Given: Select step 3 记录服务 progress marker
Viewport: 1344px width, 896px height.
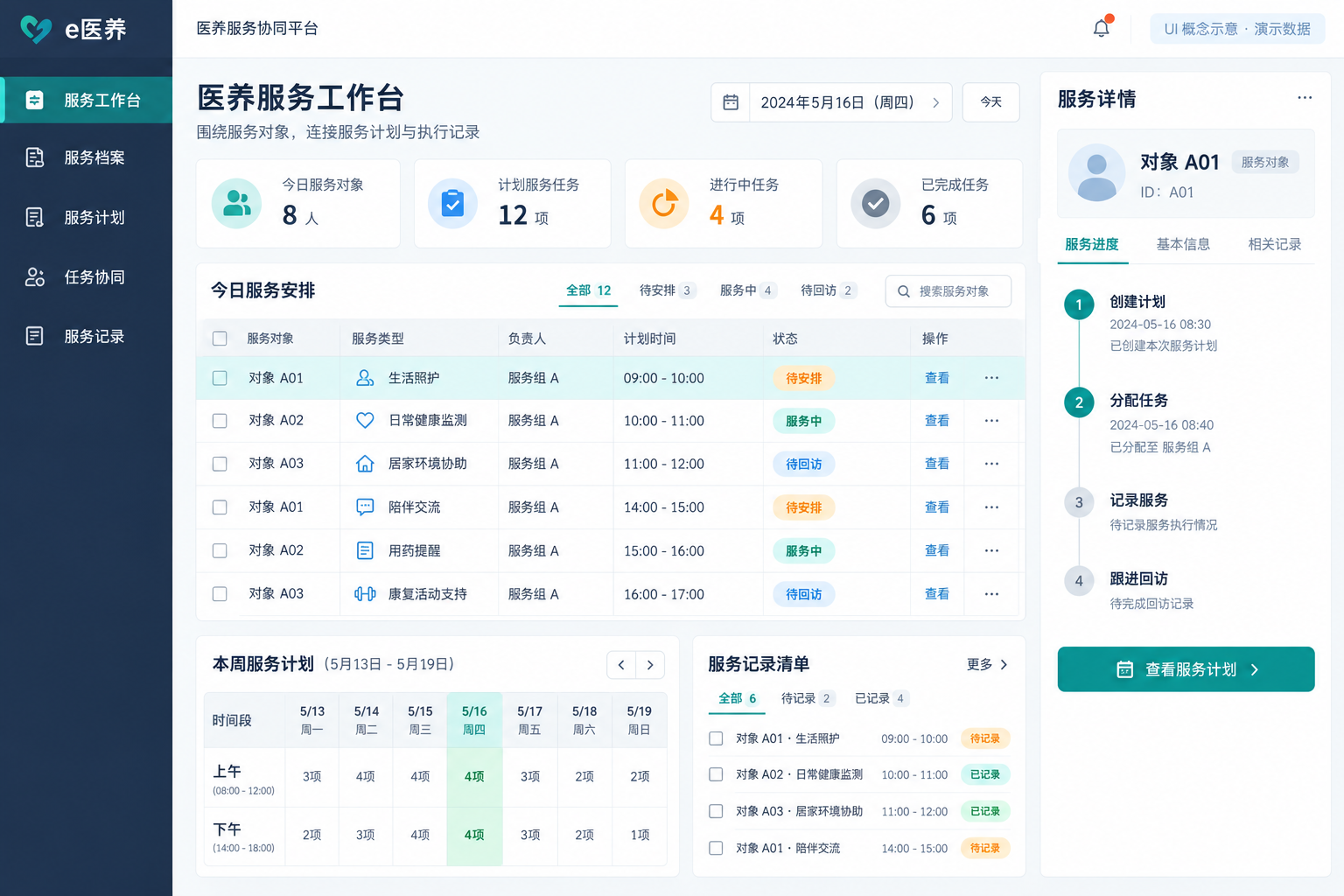Looking at the screenshot, I should tap(1079, 502).
